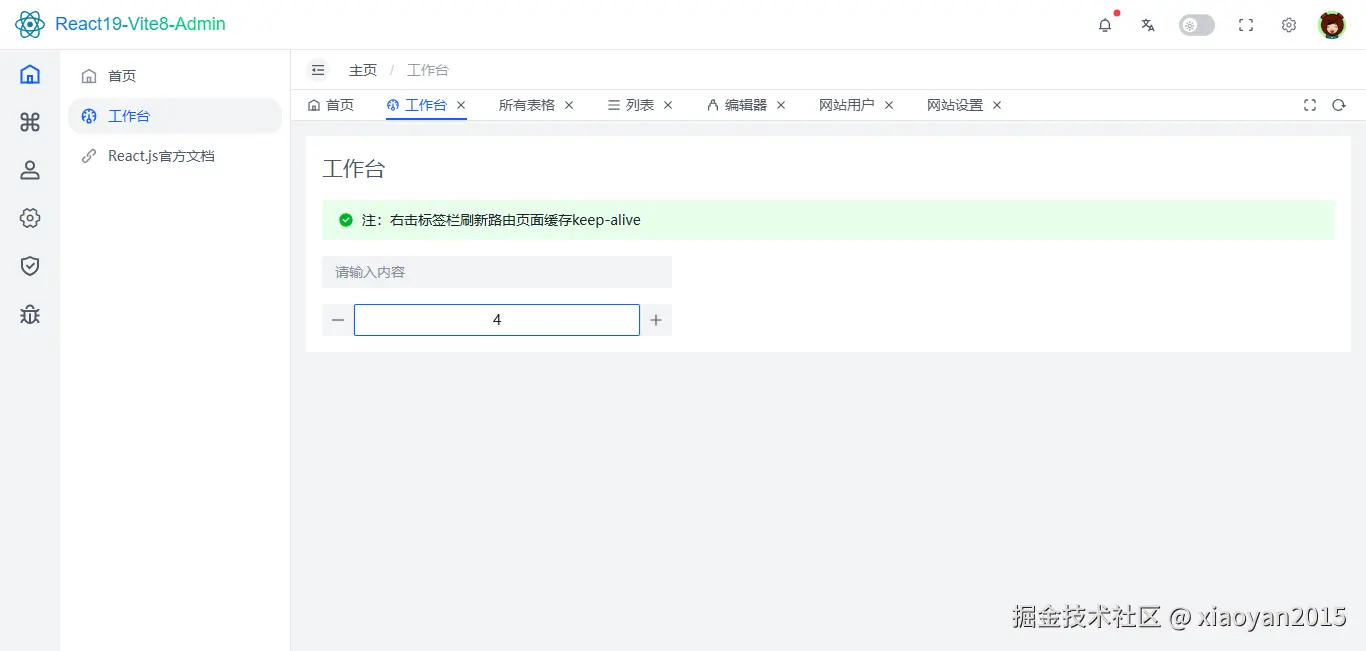Refresh the page with the reload icon
The width and height of the screenshot is (1366, 651).
click(1339, 105)
